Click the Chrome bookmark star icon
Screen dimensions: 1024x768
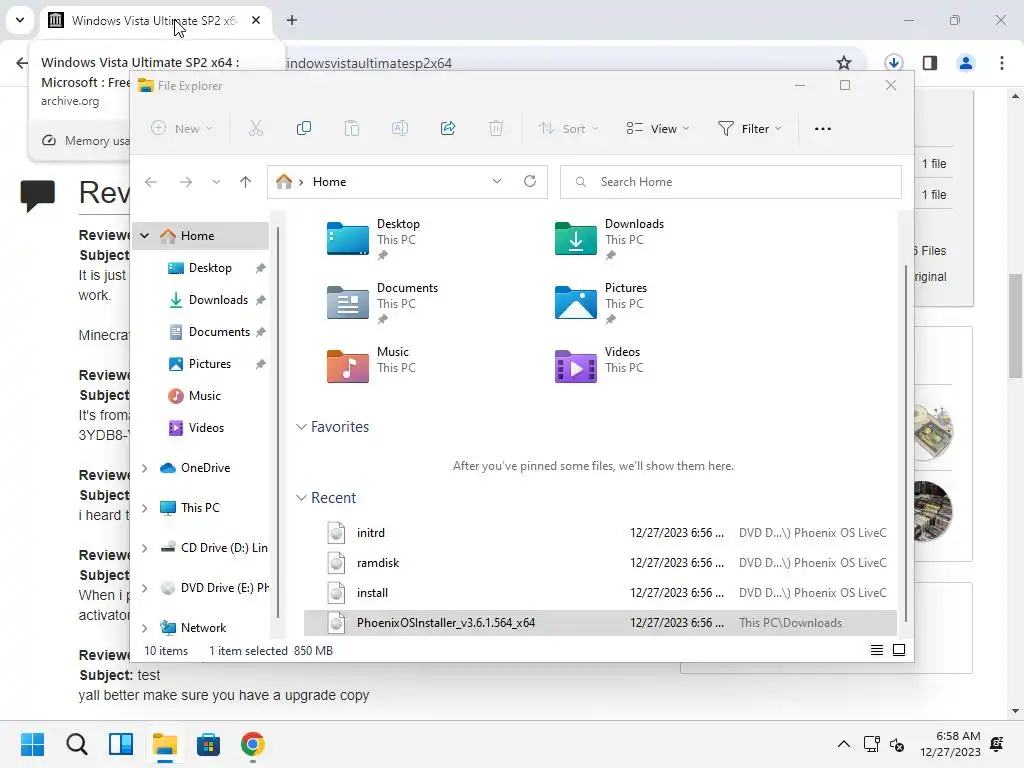pos(844,63)
